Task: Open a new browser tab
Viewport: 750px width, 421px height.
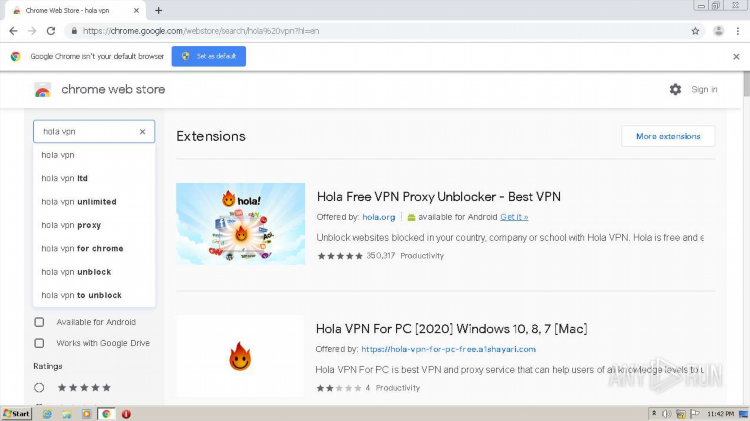Action: pyautogui.click(x=158, y=11)
